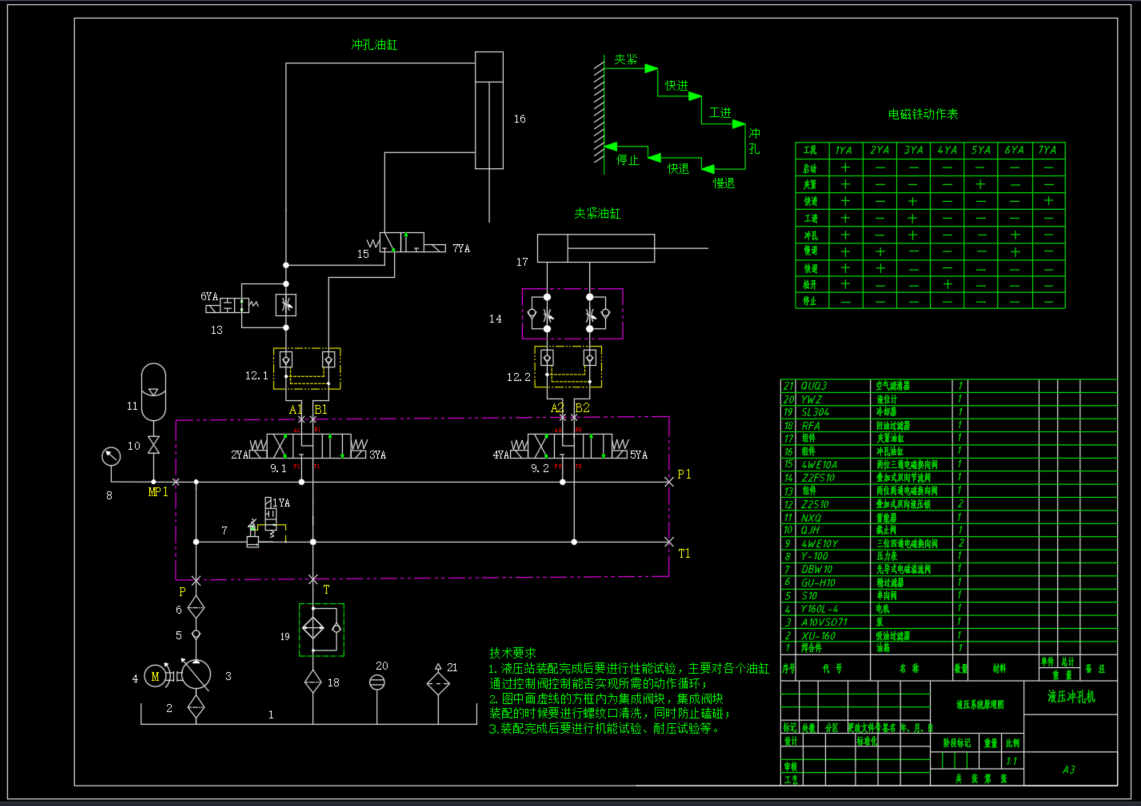Pick the solenoid valve symbol numbered 15
1141x806 pixels.
pyautogui.click(x=406, y=242)
